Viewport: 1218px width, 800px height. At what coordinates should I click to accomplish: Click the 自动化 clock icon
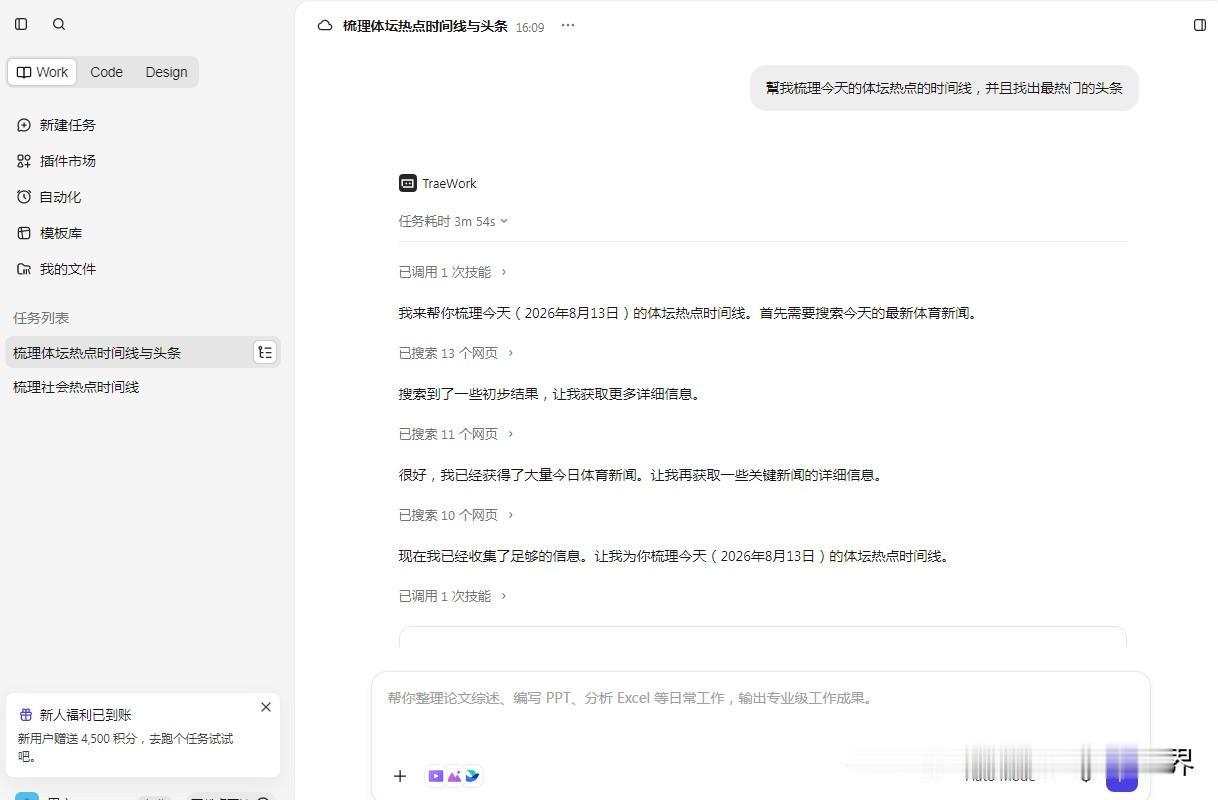[x=24, y=197]
